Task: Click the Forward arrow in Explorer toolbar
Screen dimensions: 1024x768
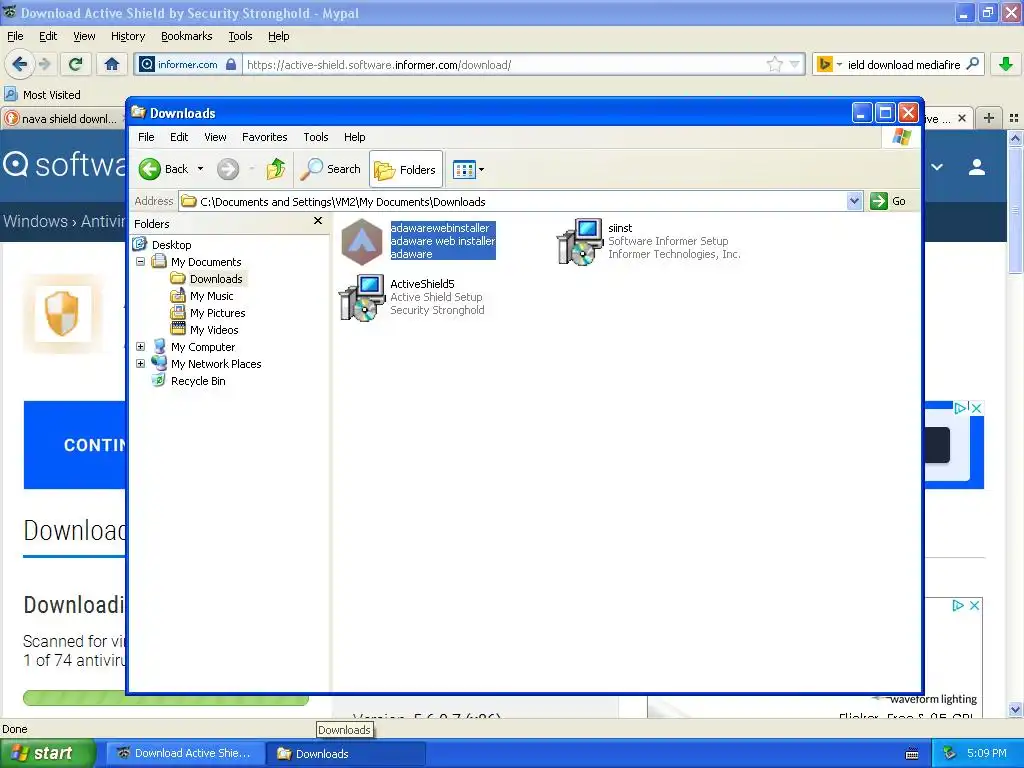Action: click(228, 169)
